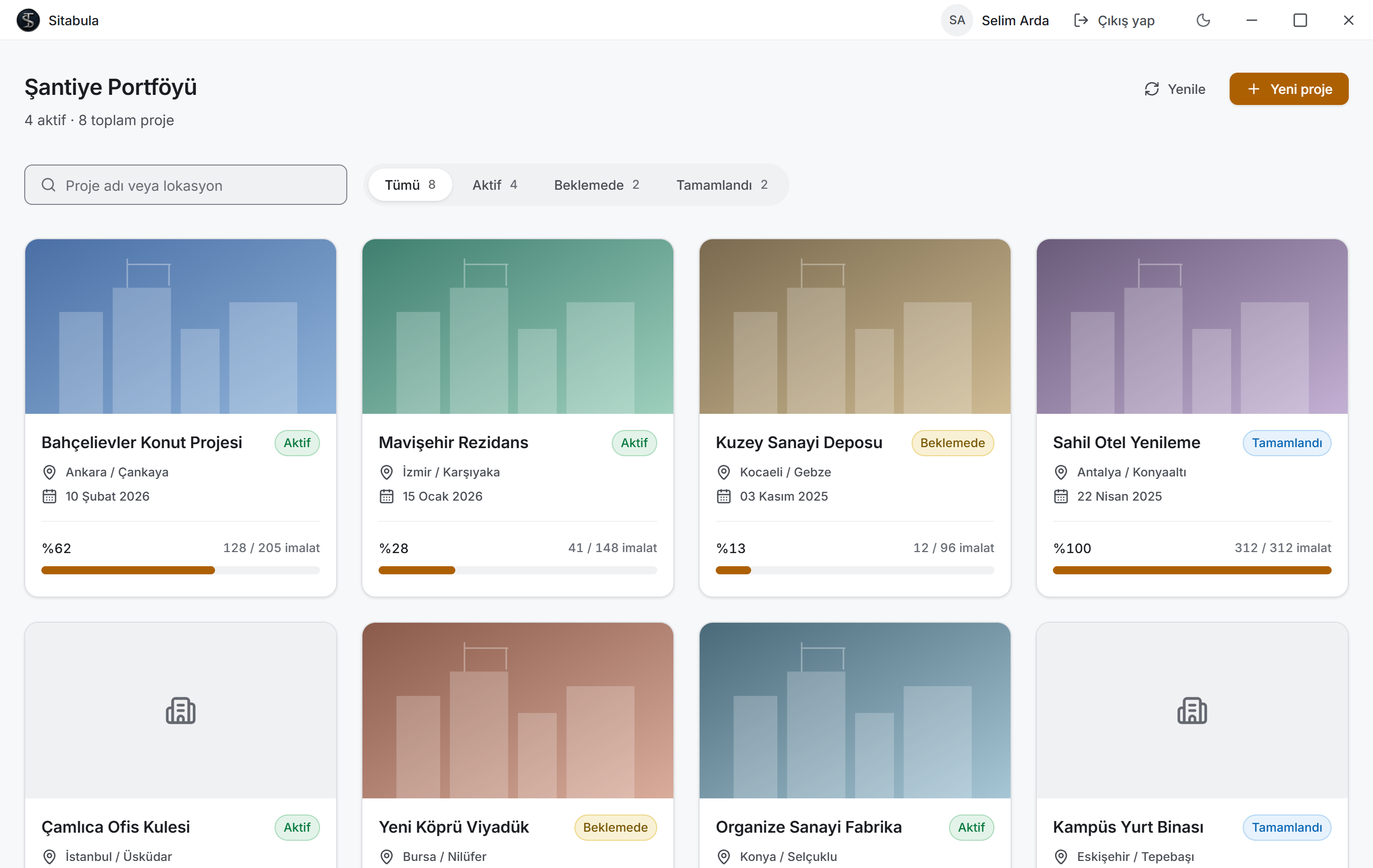Open the Organize Sanayi Fabrika cover image
The height and width of the screenshot is (868, 1373).
coord(855,711)
